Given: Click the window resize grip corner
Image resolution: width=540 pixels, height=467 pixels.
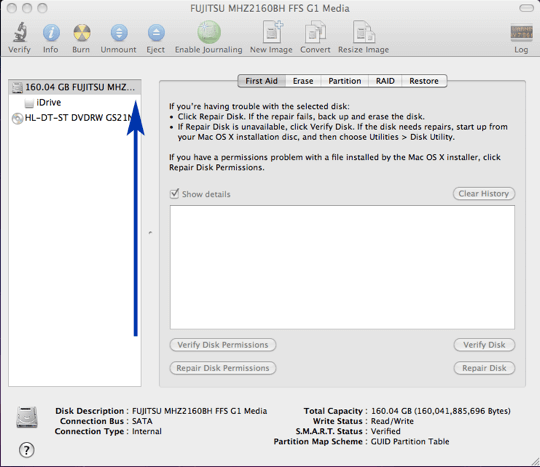Looking at the screenshot, I should [535, 461].
